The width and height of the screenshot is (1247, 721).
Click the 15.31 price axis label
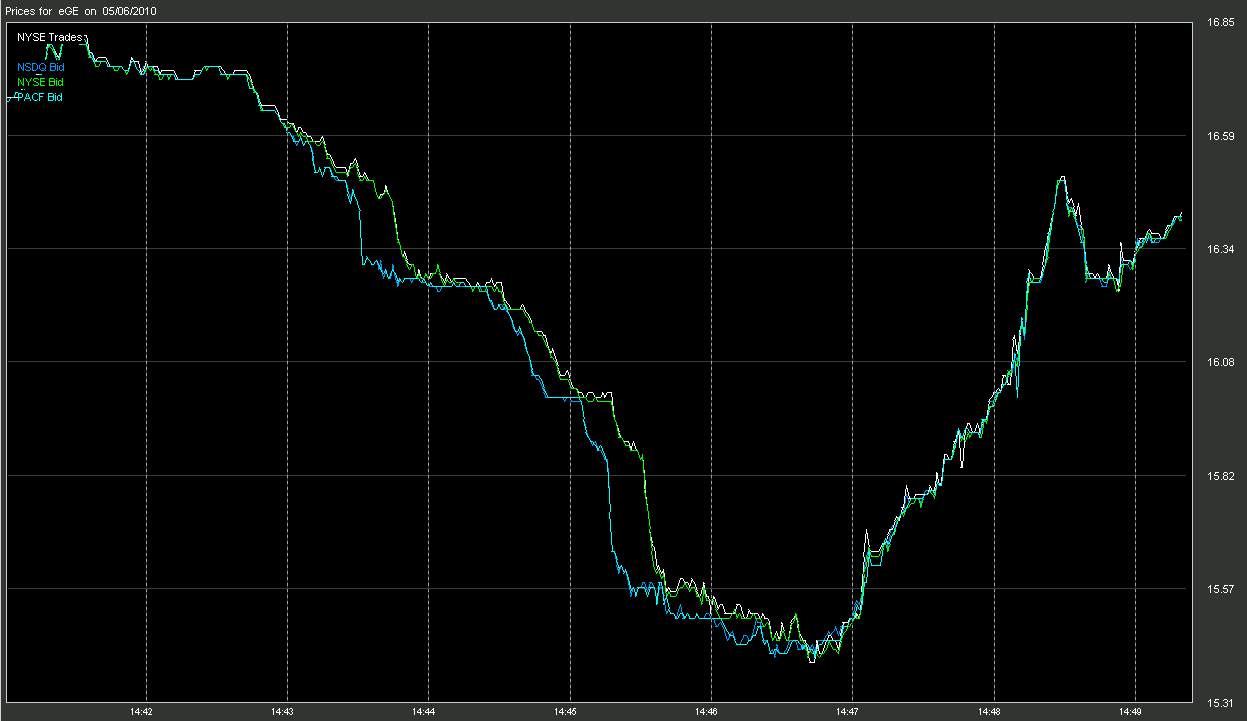tap(1219, 702)
